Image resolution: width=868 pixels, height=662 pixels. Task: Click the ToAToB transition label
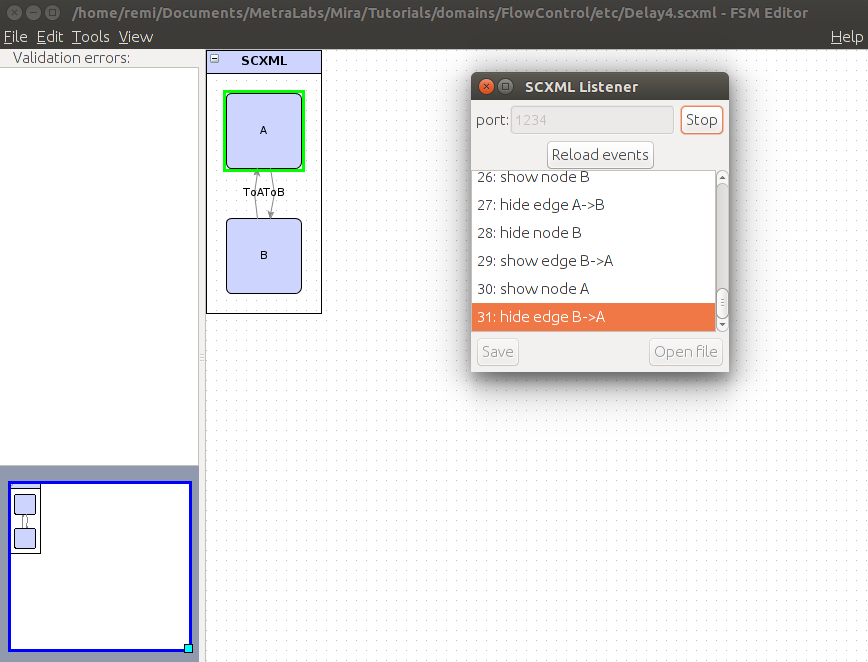264,192
